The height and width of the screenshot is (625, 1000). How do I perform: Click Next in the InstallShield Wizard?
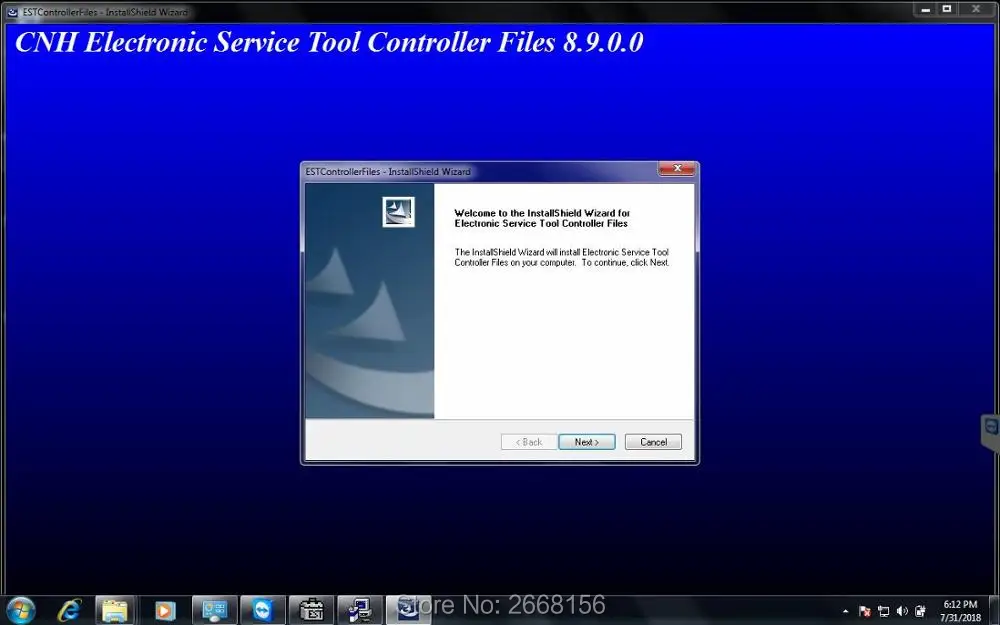(587, 442)
